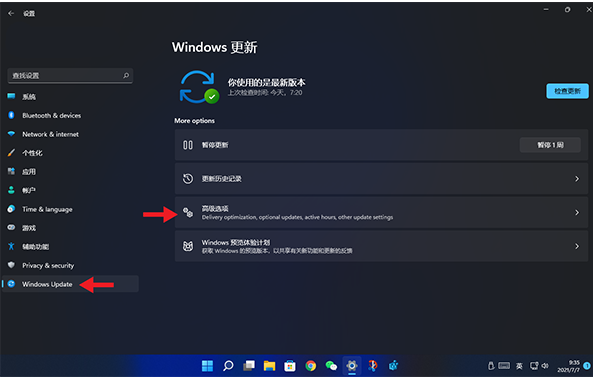Click the 查找设置 search box

coord(70,76)
